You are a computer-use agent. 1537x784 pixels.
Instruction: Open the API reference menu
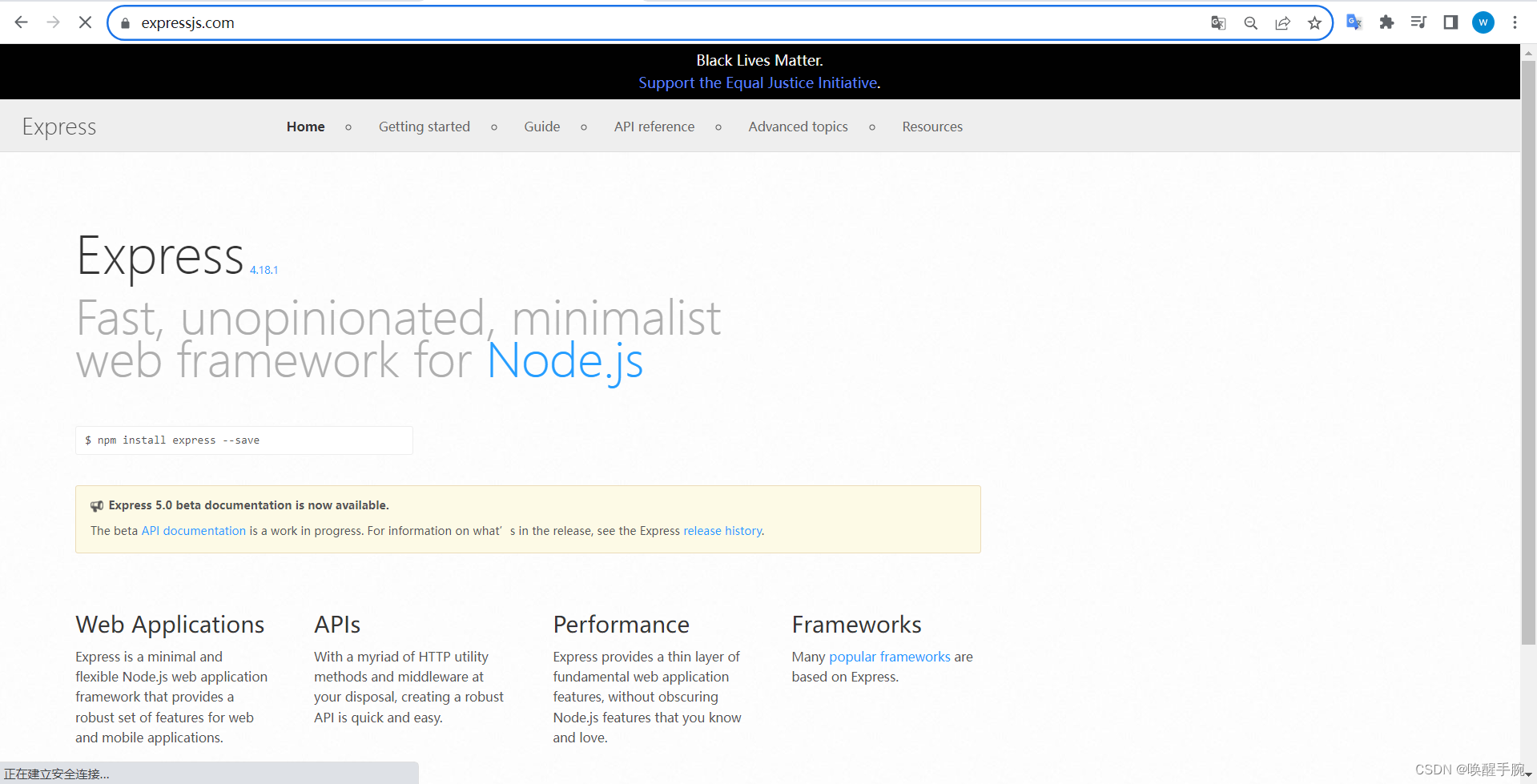(x=654, y=127)
